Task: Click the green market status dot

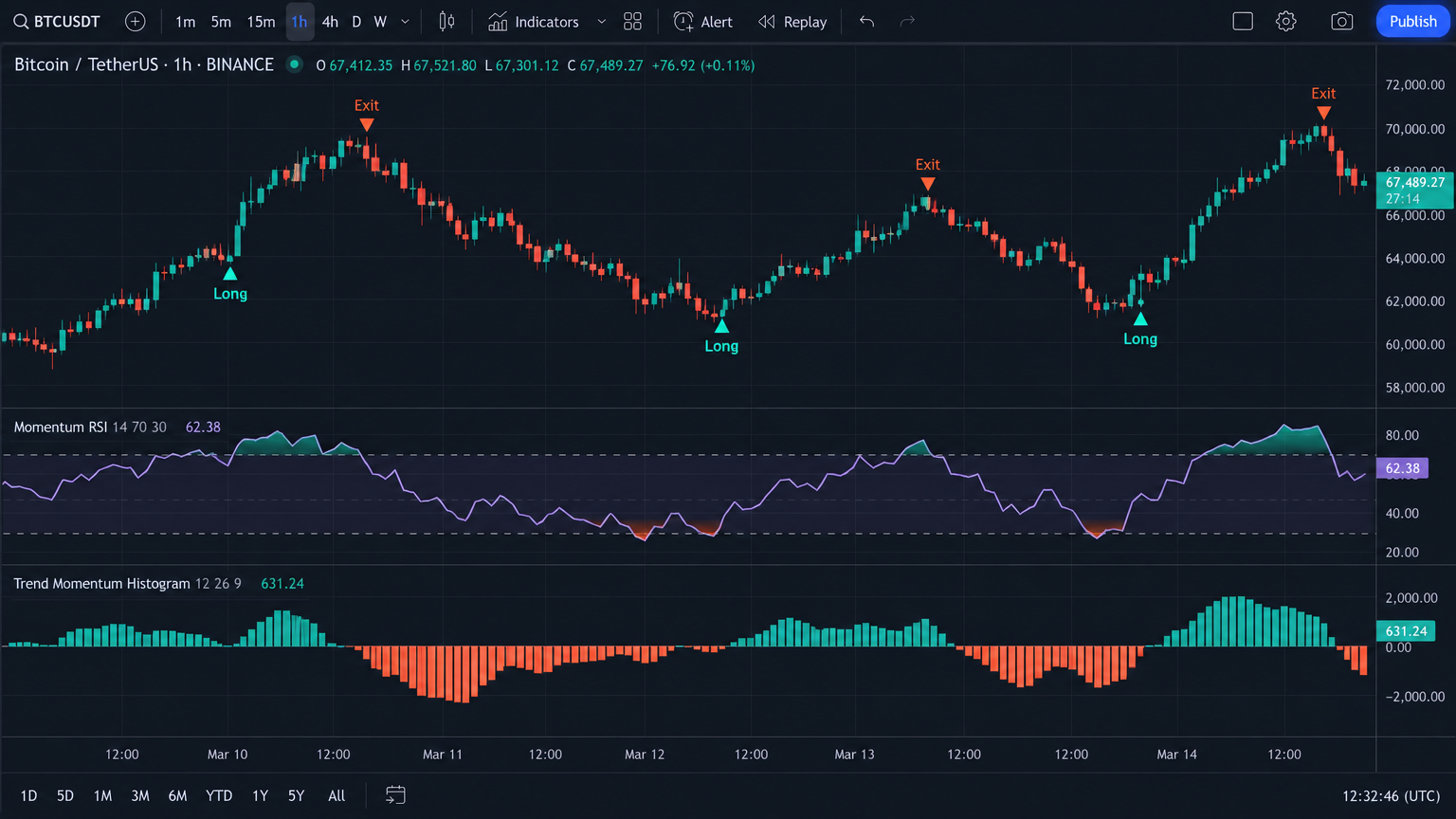Action: pyautogui.click(x=295, y=64)
